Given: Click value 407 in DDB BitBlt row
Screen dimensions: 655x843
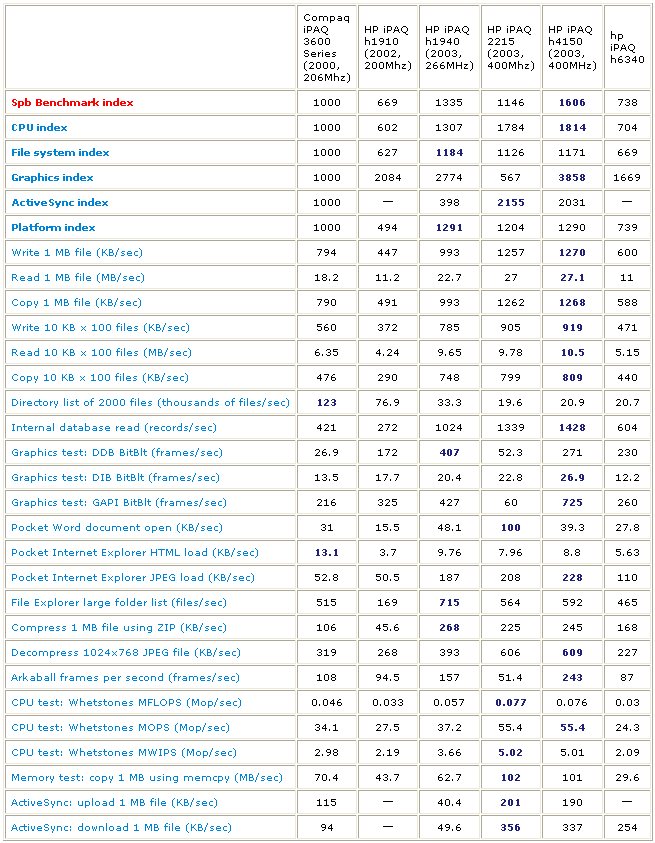Looking at the screenshot, I should click(x=450, y=453).
